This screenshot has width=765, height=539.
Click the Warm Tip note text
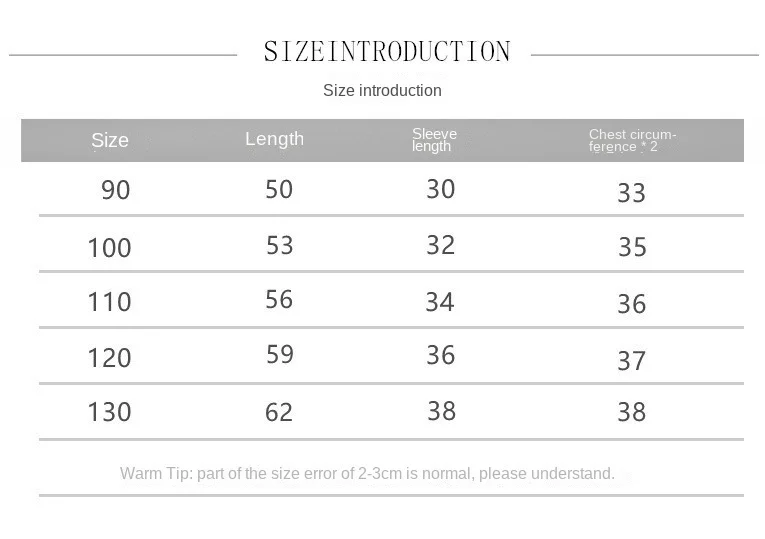click(367, 473)
